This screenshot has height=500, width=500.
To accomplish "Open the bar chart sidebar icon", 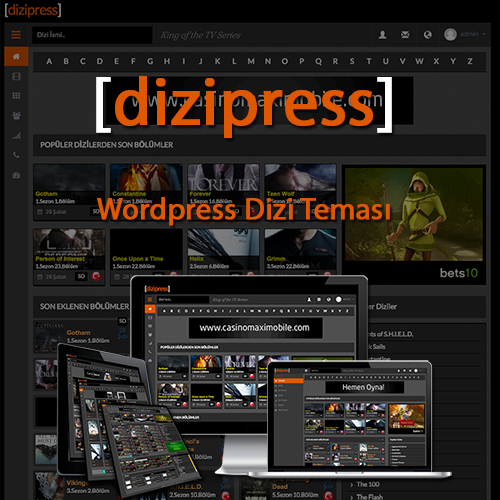I will (16, 135).
